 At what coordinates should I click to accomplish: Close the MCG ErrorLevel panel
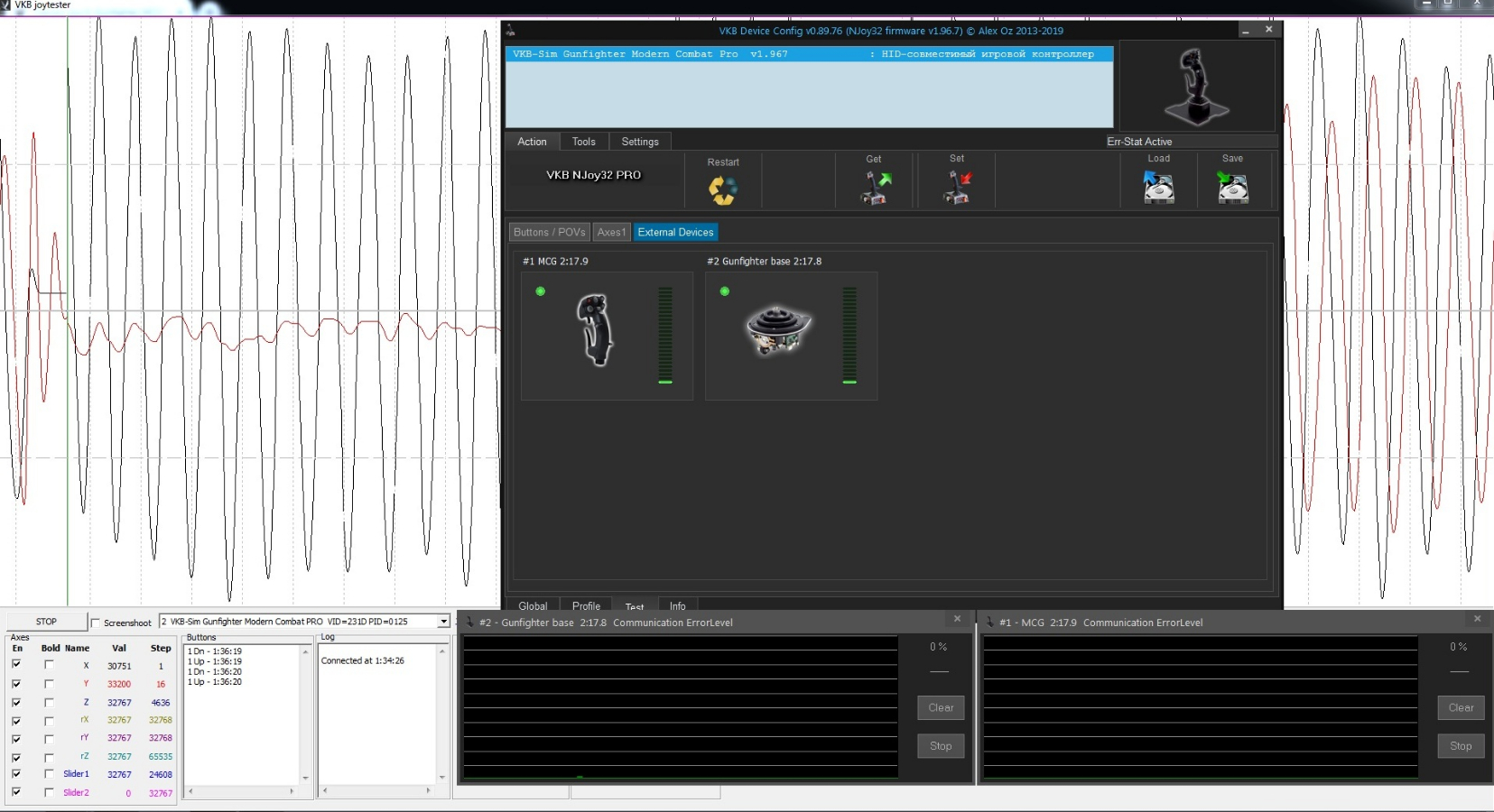(x=1478, y=619)
